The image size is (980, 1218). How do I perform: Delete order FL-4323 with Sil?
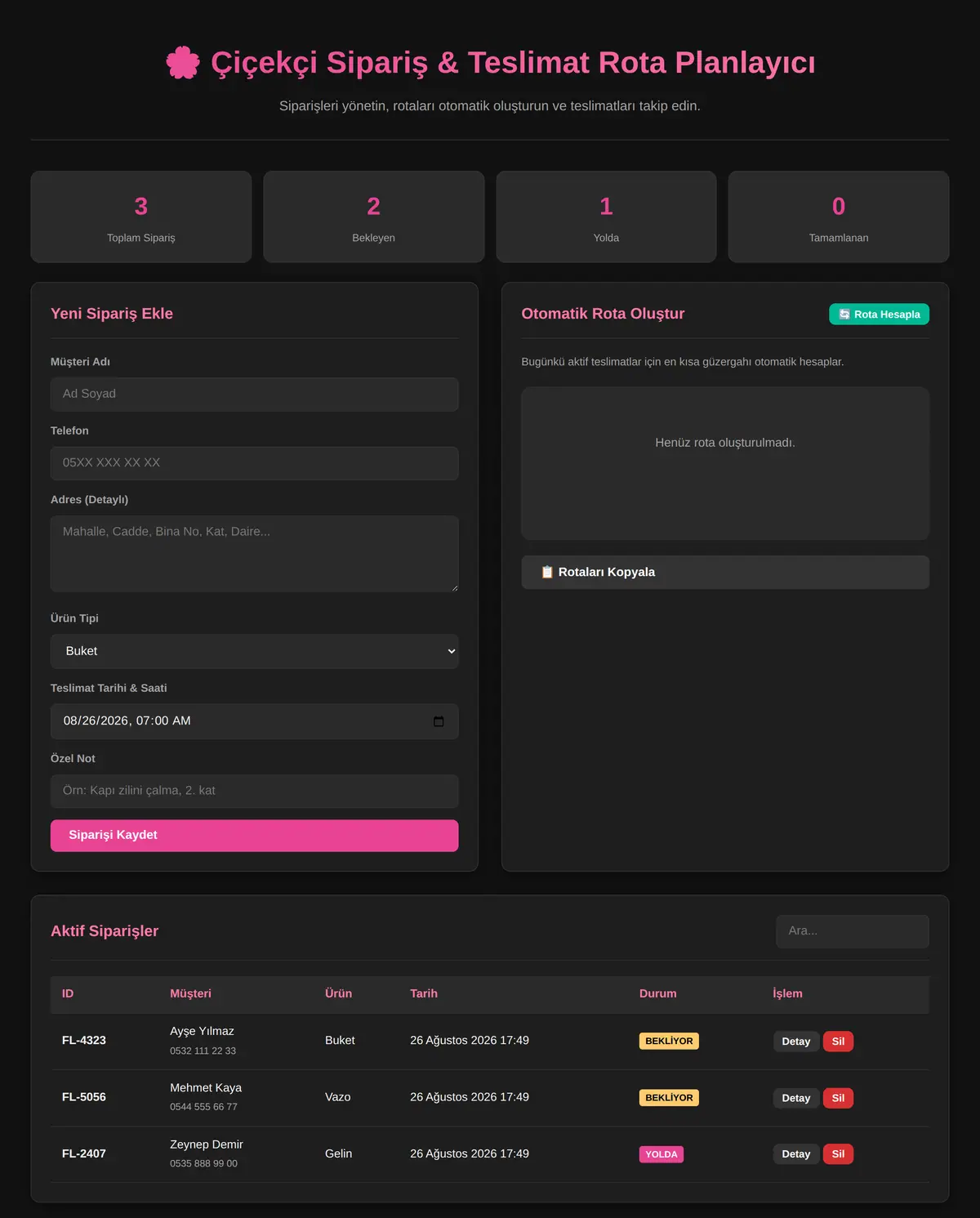(x=838, y=1042)
